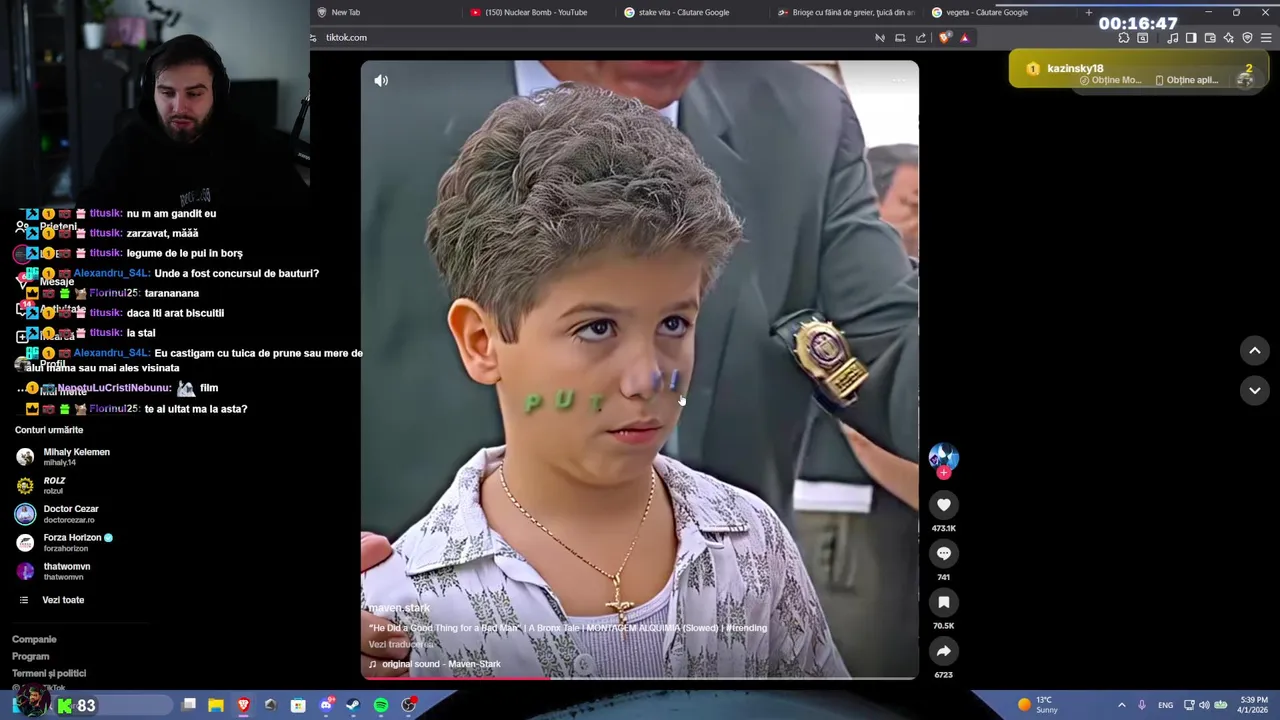Toggle the browser sidebar panel
Viewport: 1280px width, 720px height.
(x=1191, y=38)
